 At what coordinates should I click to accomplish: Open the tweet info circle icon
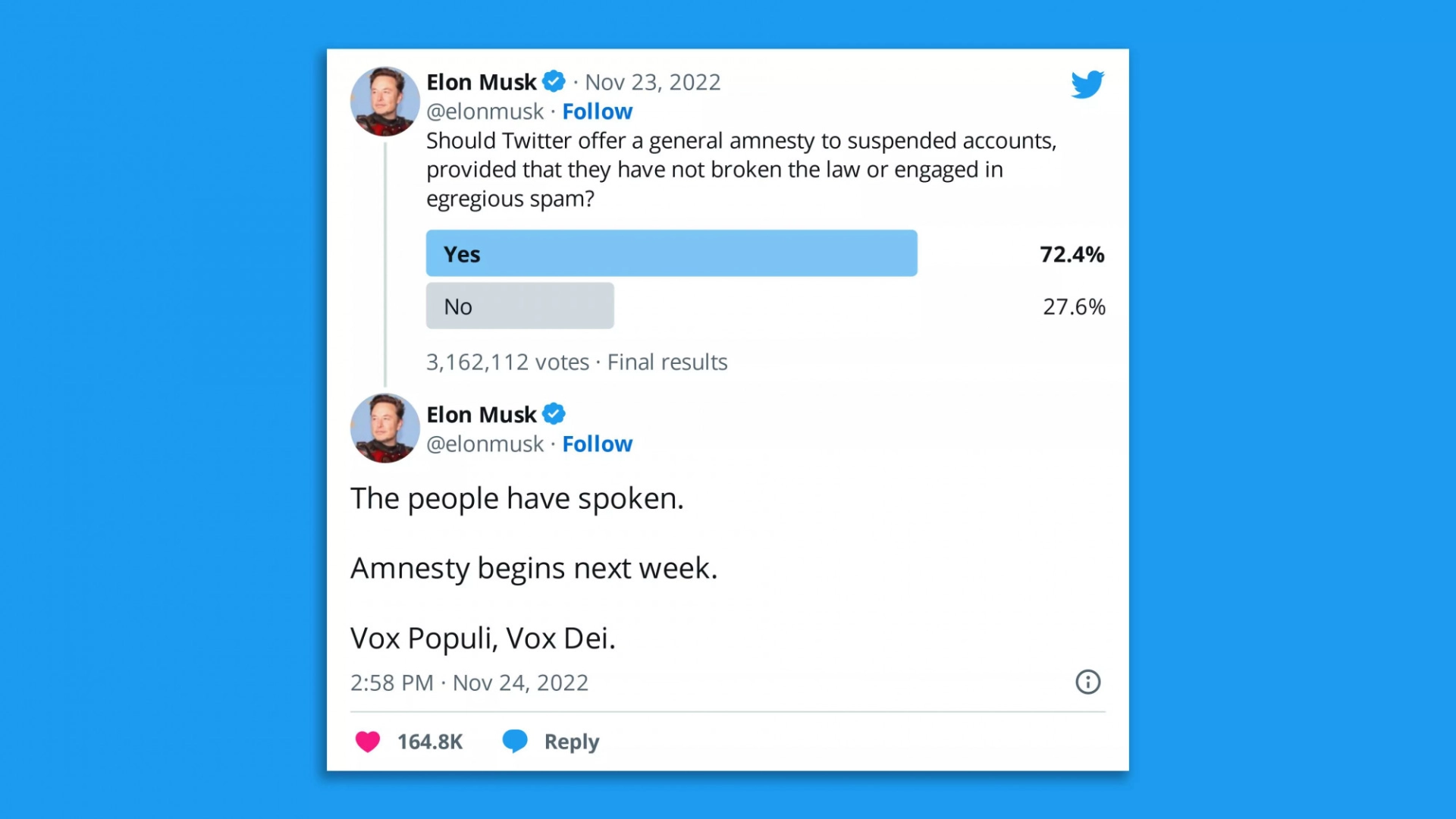pyautogui.click(x=1087, y=682)
